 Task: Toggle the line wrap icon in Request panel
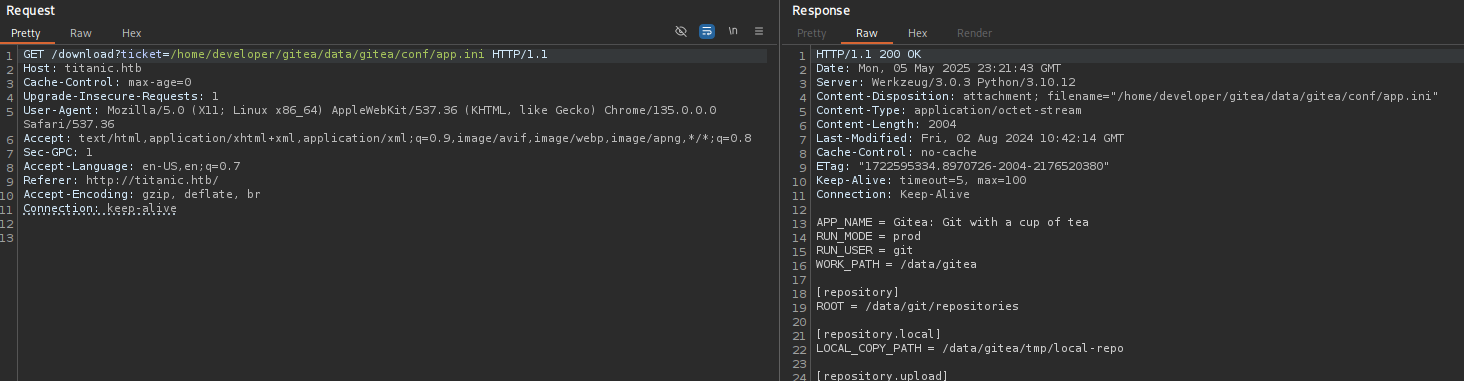point(707,32)
